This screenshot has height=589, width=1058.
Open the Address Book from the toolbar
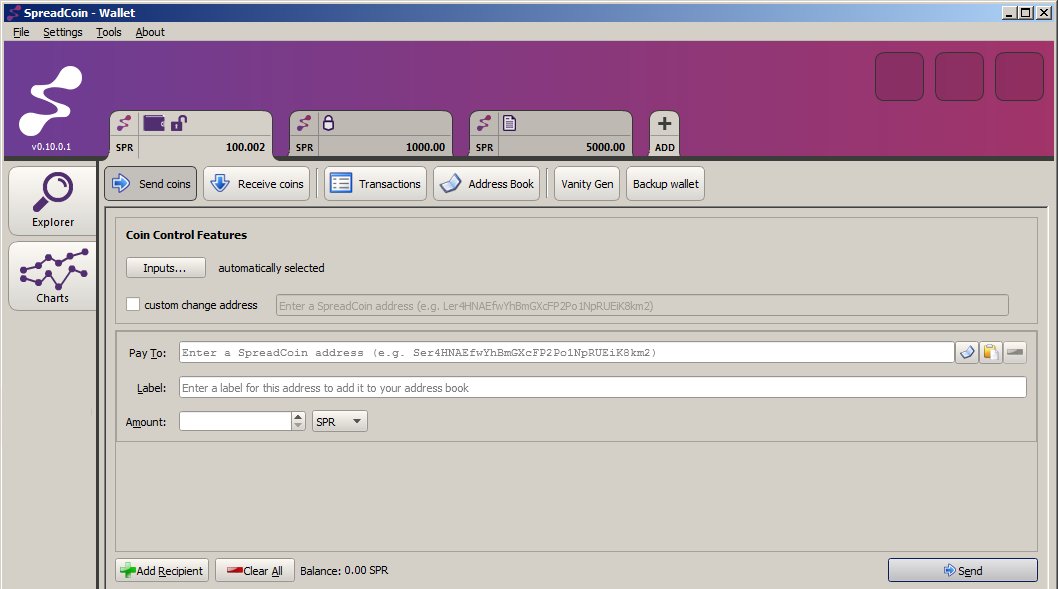(x=487, y=183)
